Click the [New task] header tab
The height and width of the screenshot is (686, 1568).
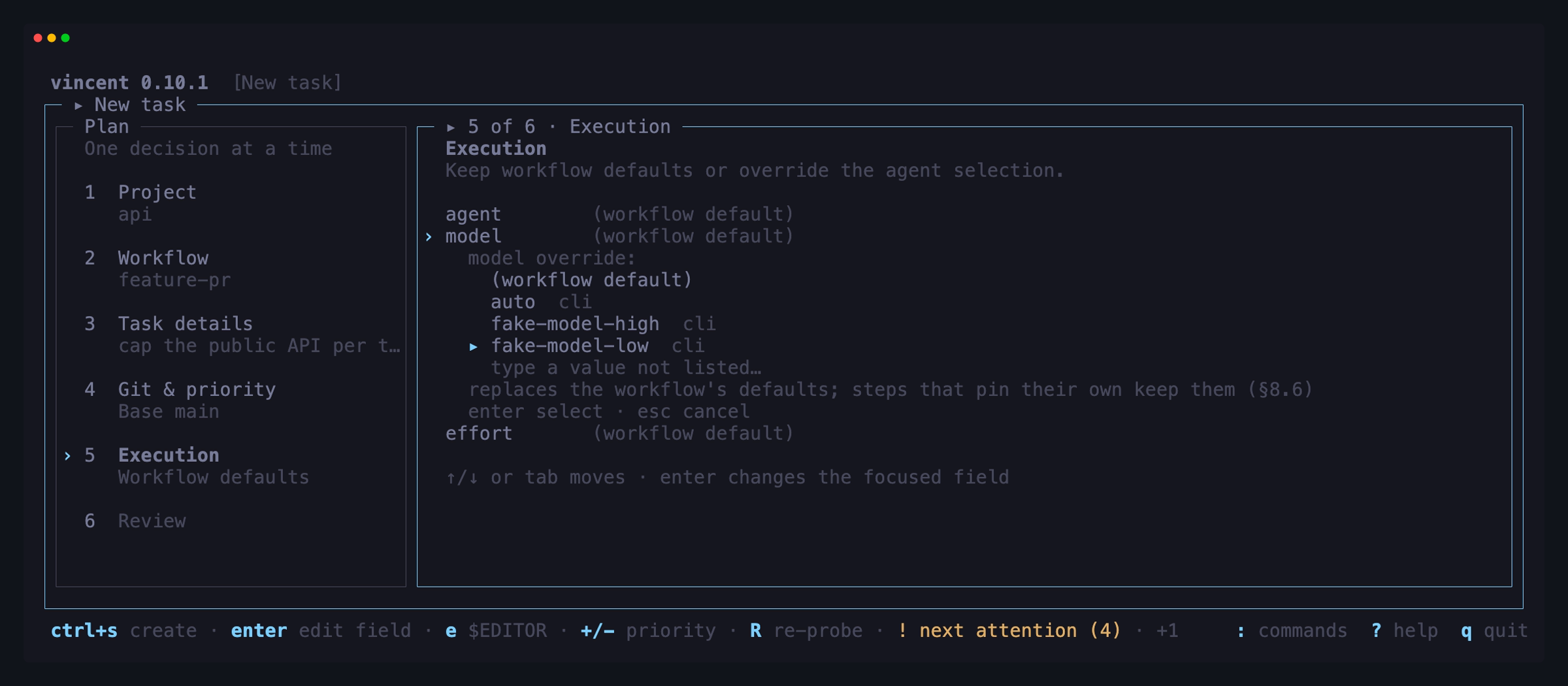tap(287, 82)
